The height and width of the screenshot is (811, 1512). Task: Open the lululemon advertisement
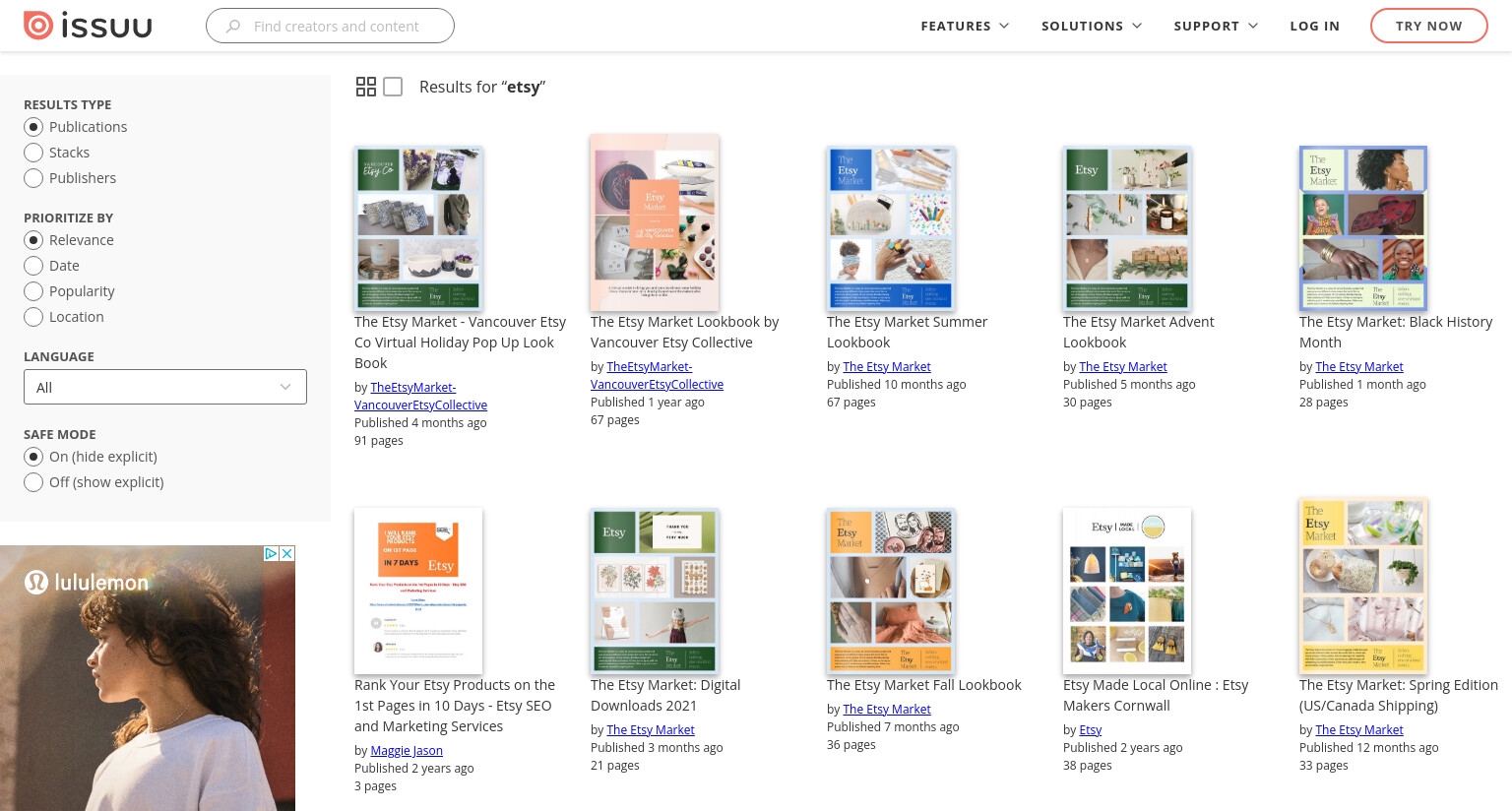pyautogui.click(x=148, y=678)
